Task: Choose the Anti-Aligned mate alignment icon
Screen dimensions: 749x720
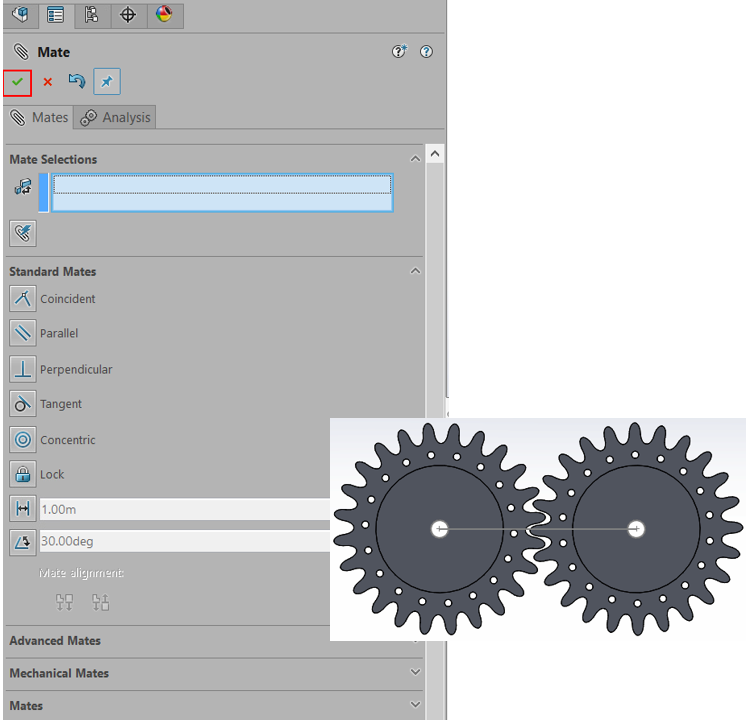Action: point(100,602)
